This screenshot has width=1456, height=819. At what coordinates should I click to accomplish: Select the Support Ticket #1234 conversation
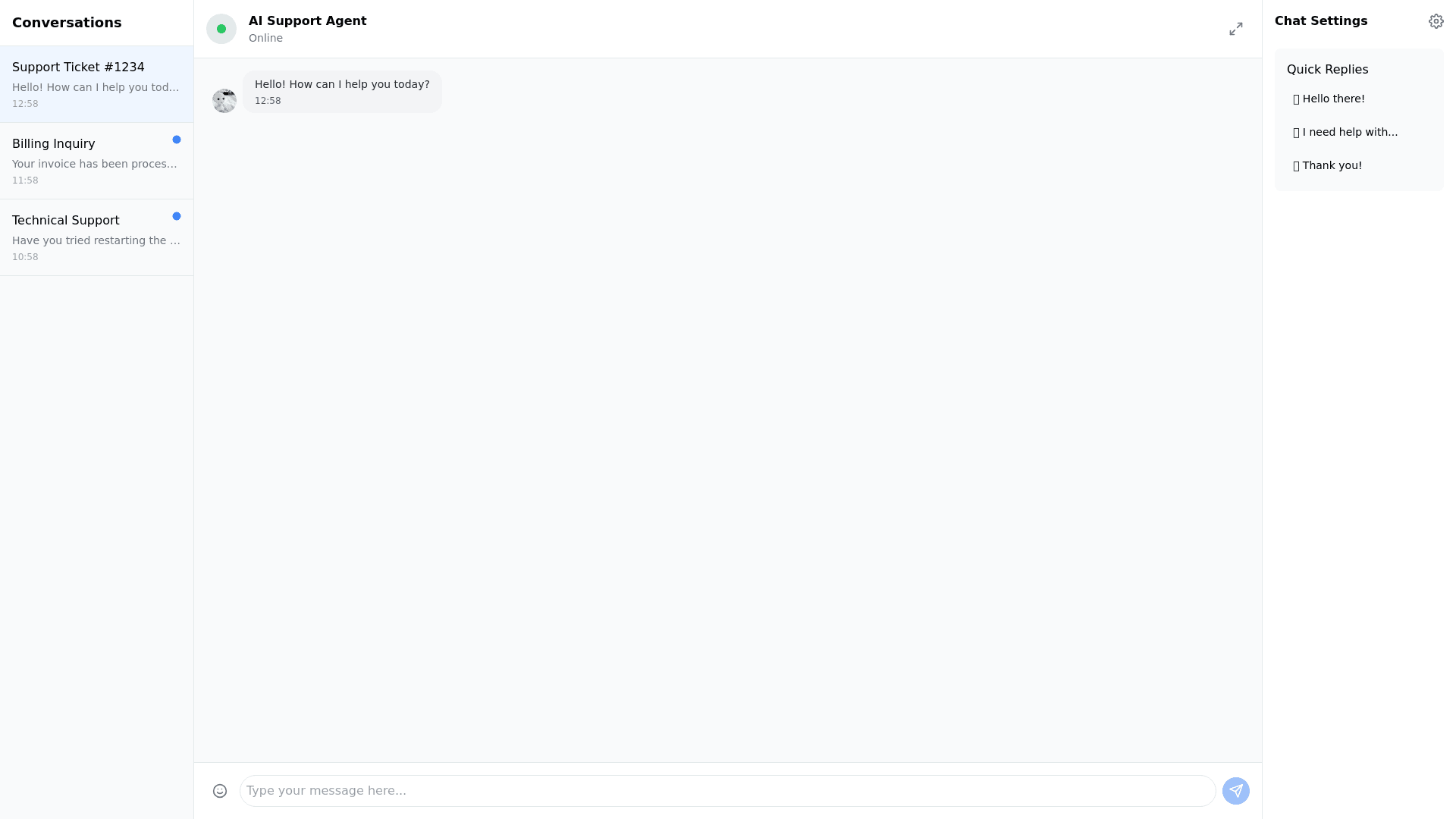tap(96, 84)
